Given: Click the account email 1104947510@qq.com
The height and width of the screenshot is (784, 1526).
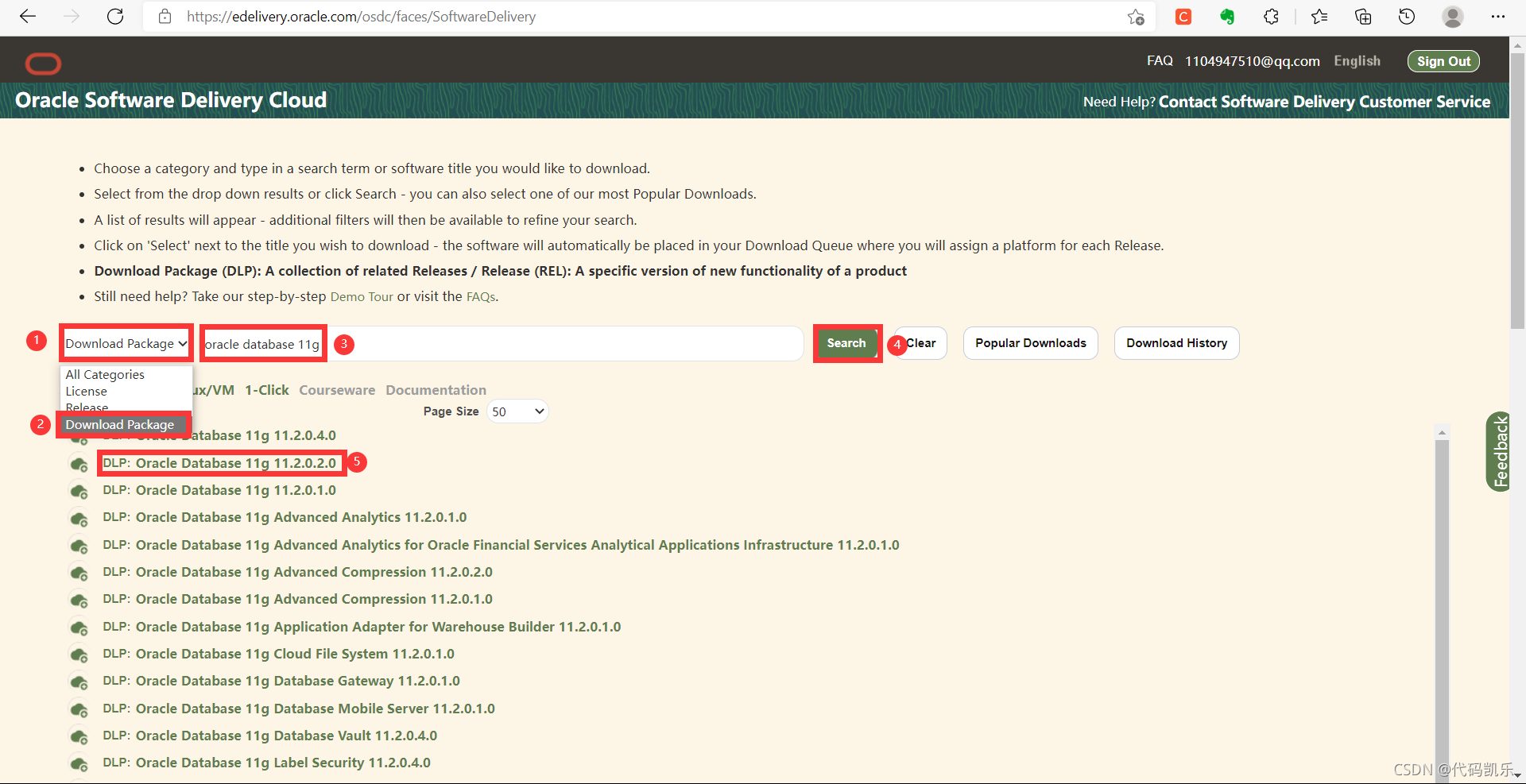Looking at the screenshot, I should 1252,61.
